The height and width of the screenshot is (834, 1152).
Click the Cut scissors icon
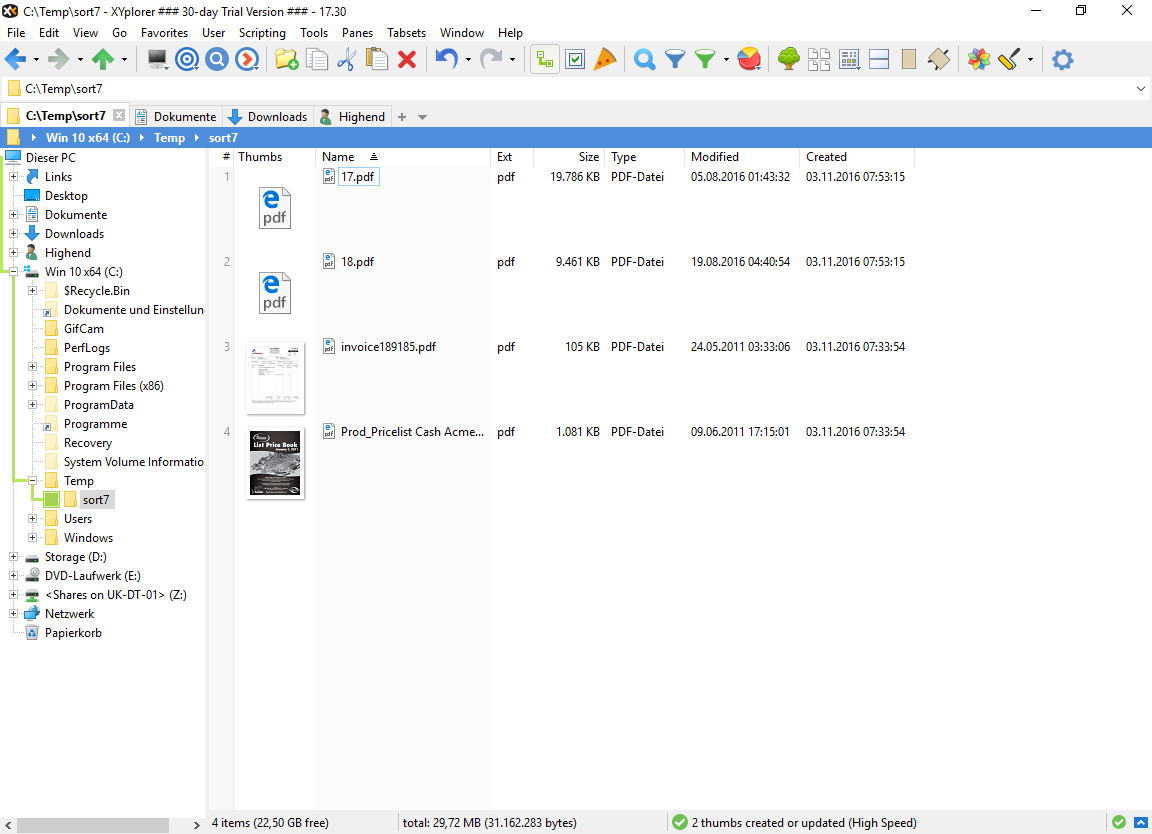pos(346,60)
